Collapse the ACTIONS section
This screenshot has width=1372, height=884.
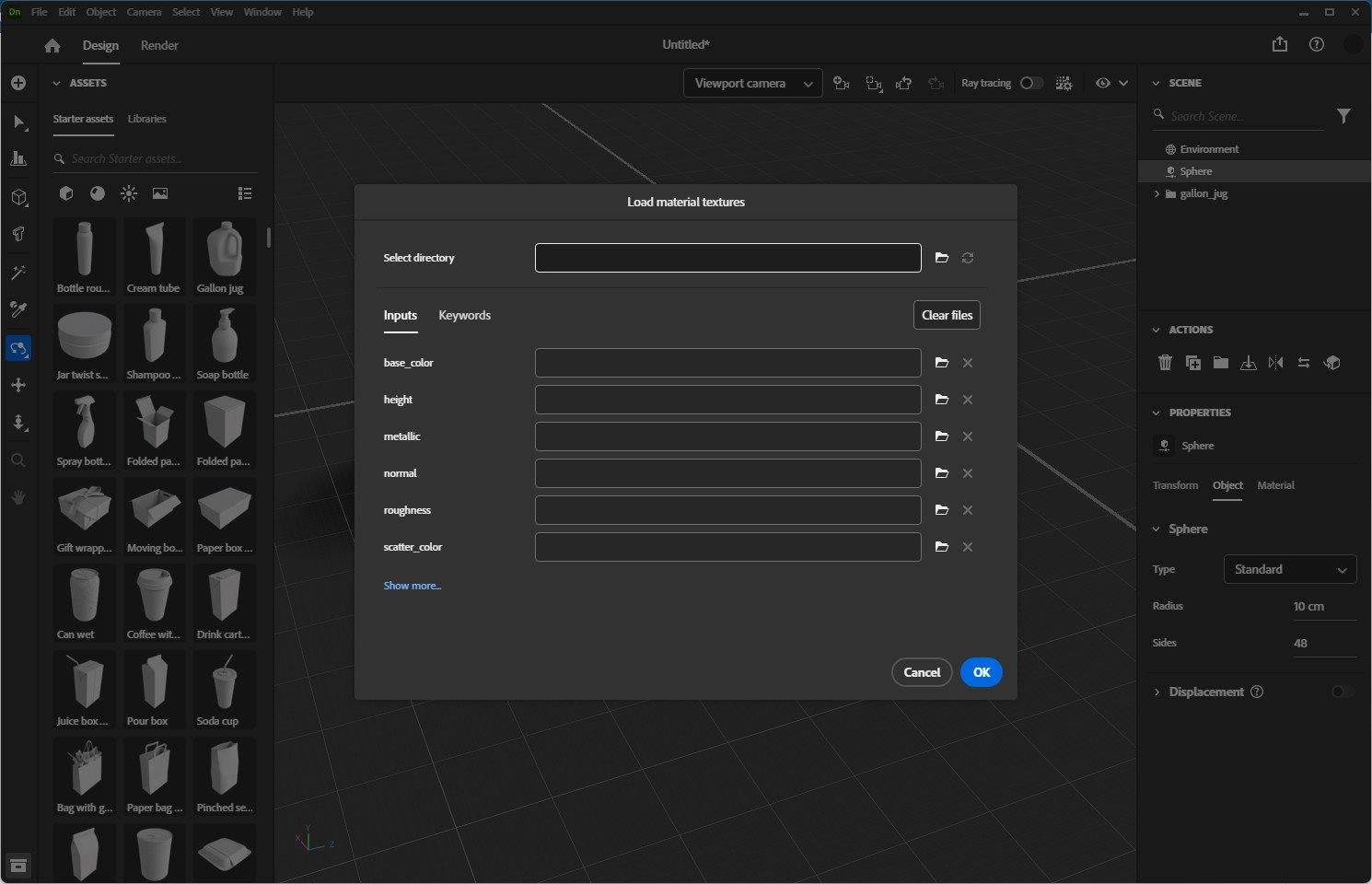1156,330
